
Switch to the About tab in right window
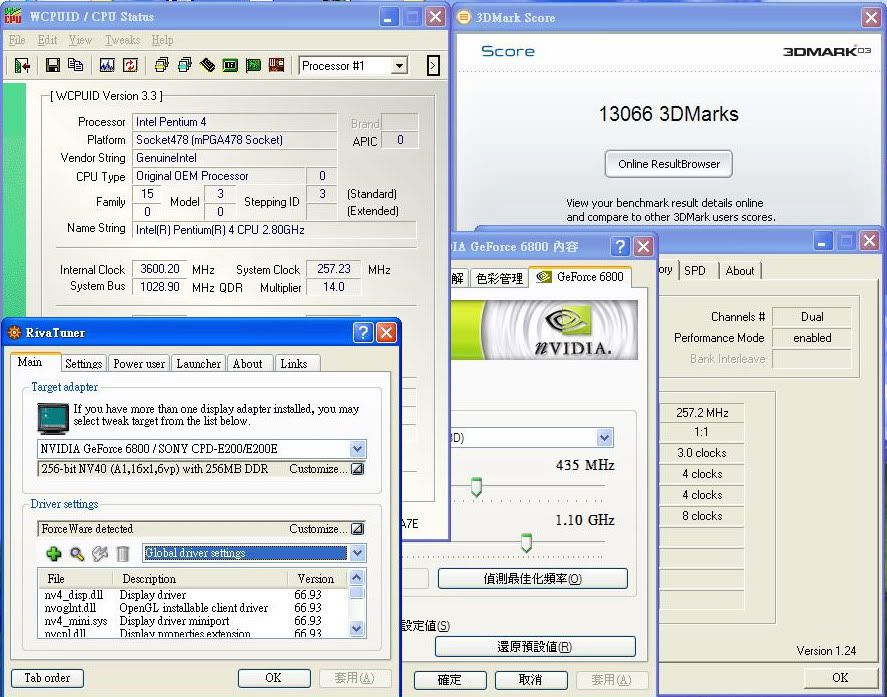[x=740, y=271]
